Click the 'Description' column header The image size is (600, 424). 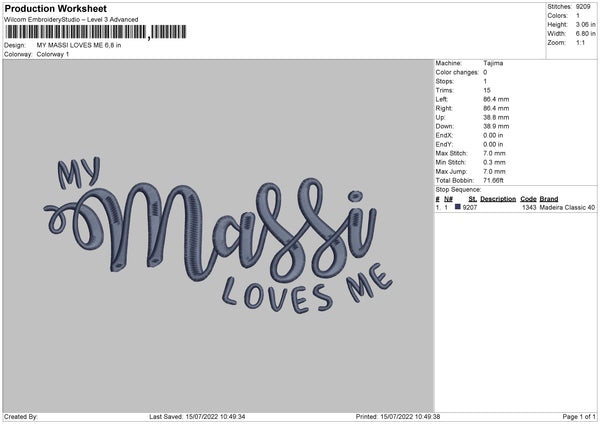(x=498, y=199)
